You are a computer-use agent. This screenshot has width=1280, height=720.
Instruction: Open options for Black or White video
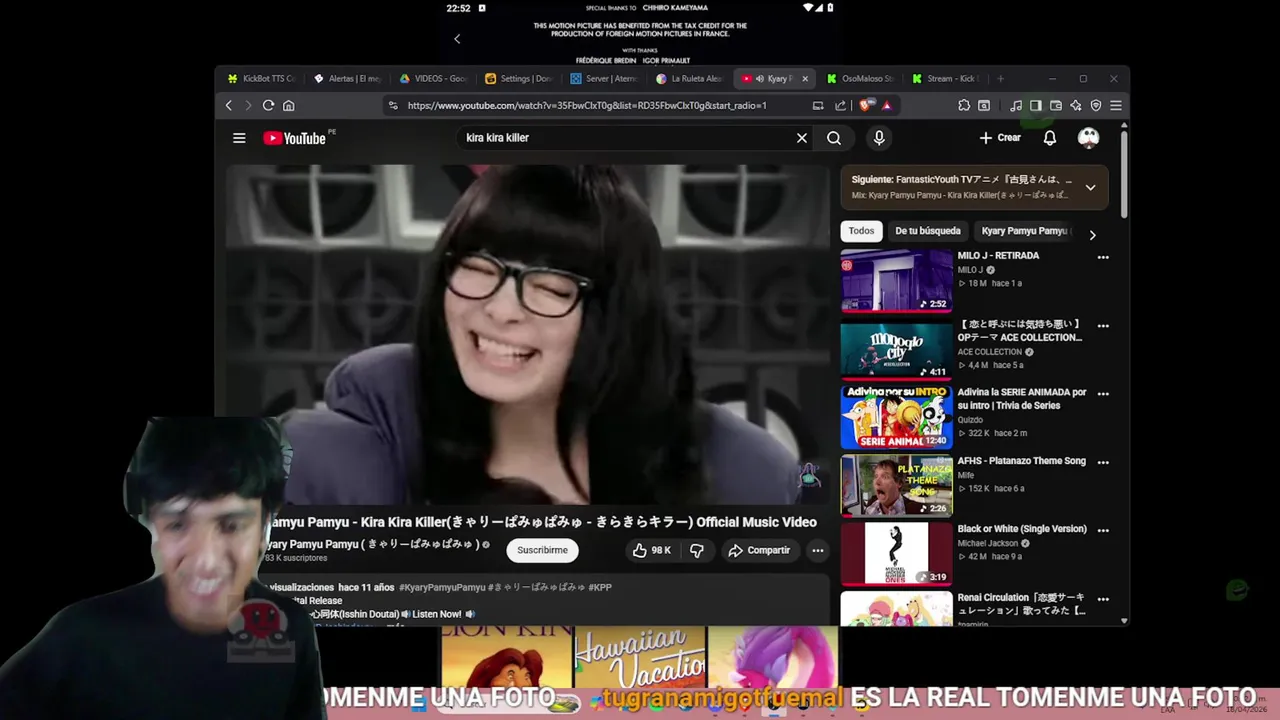click(x=1103, y=530)
